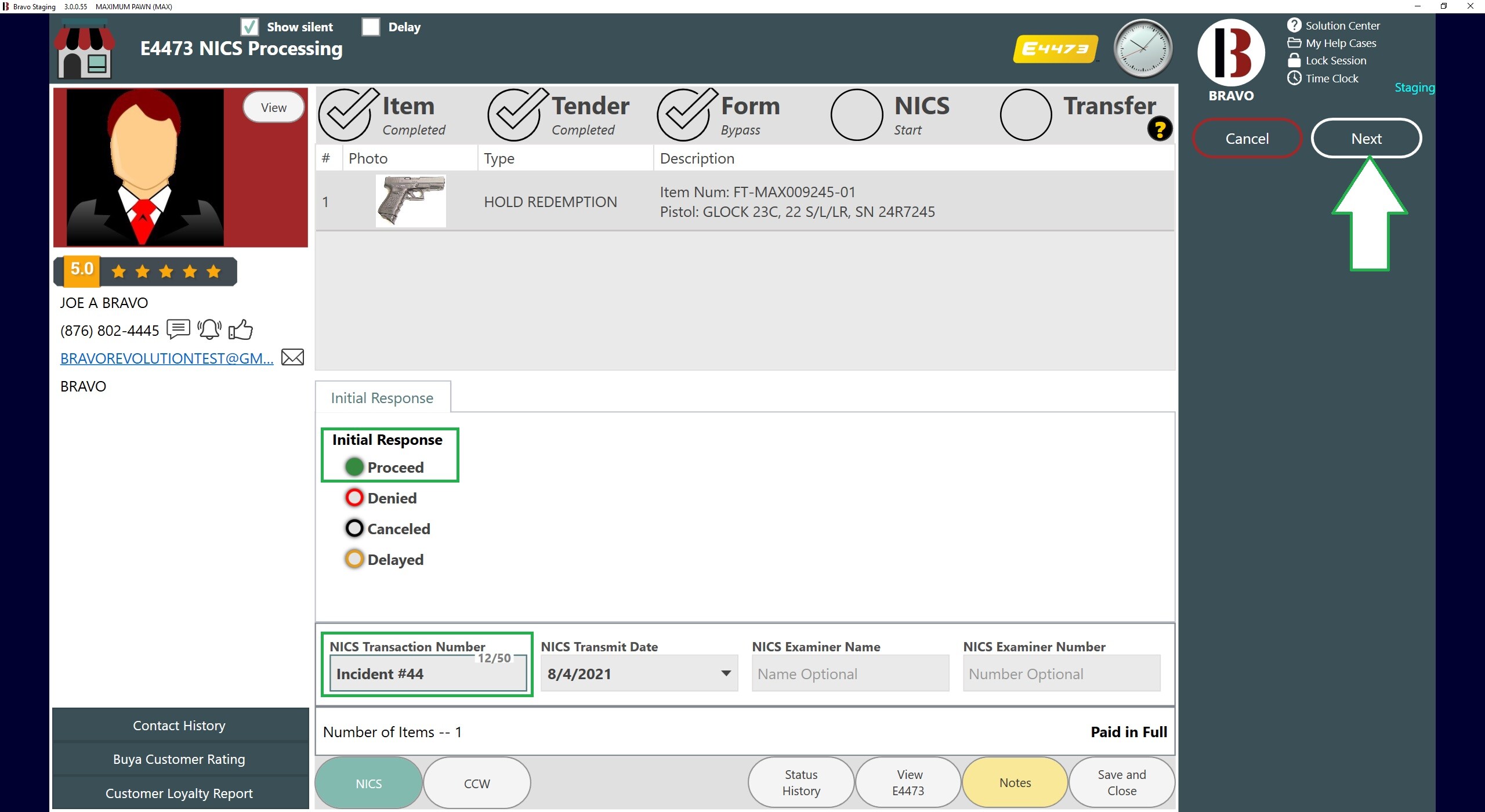
Task: Click the alert bell icon
Action: click(x=209, y=329)
